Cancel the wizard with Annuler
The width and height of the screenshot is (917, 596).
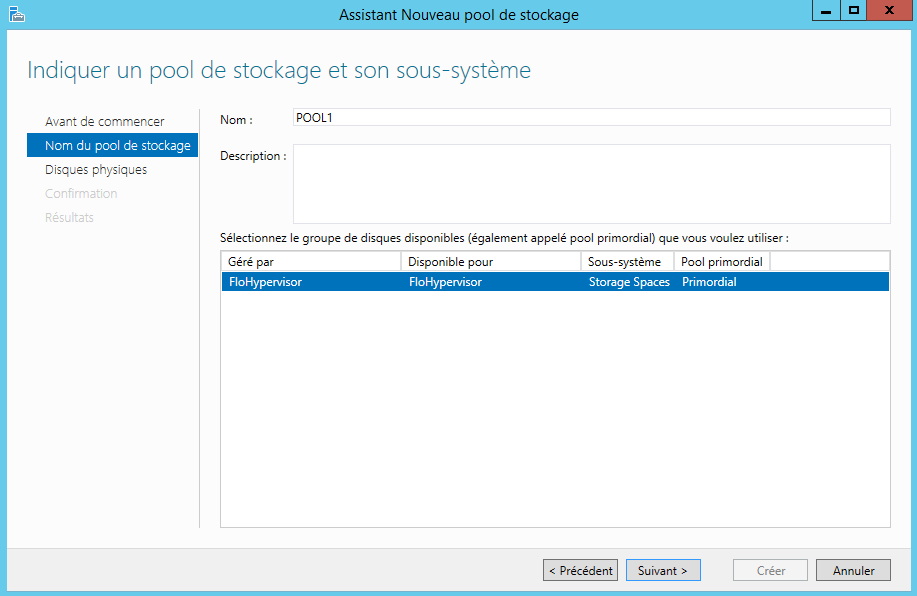click(x=853, y=571)
